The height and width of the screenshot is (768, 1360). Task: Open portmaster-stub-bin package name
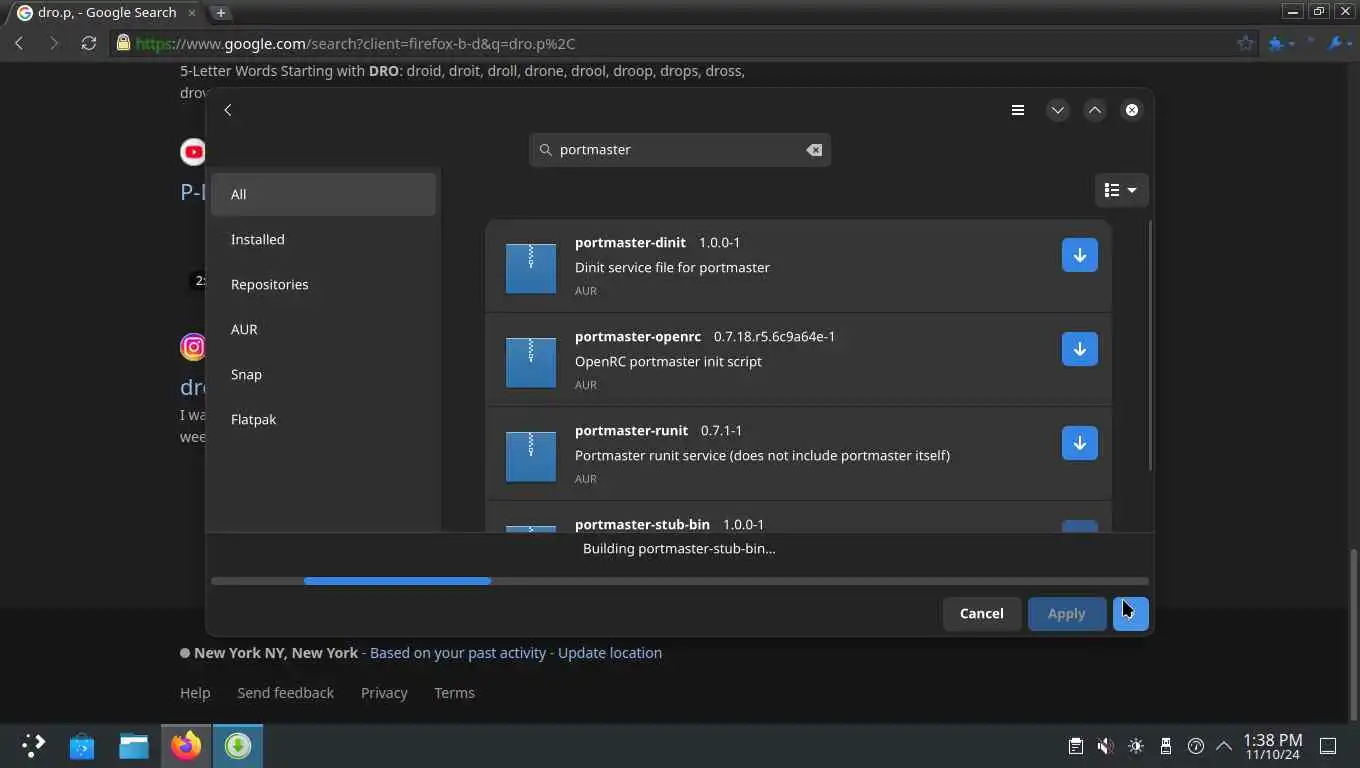[x=642, y=524]
